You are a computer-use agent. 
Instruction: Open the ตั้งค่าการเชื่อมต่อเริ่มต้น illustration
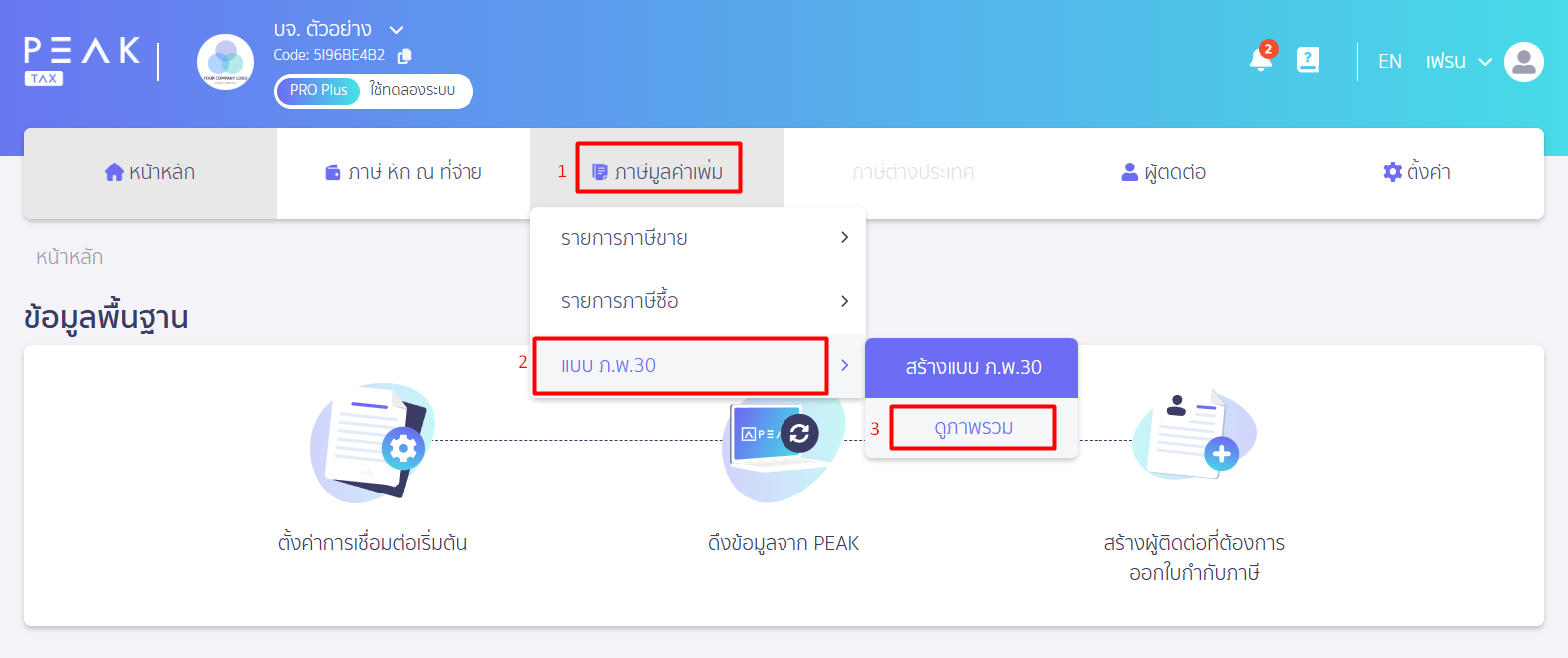pyautogui.click(x=372, y=441)
